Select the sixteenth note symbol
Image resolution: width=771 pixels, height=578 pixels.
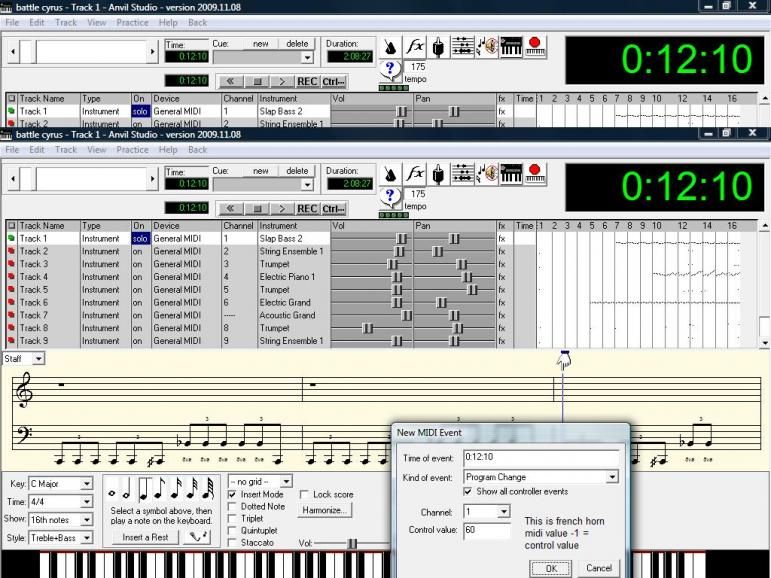(x=176, y=489)
